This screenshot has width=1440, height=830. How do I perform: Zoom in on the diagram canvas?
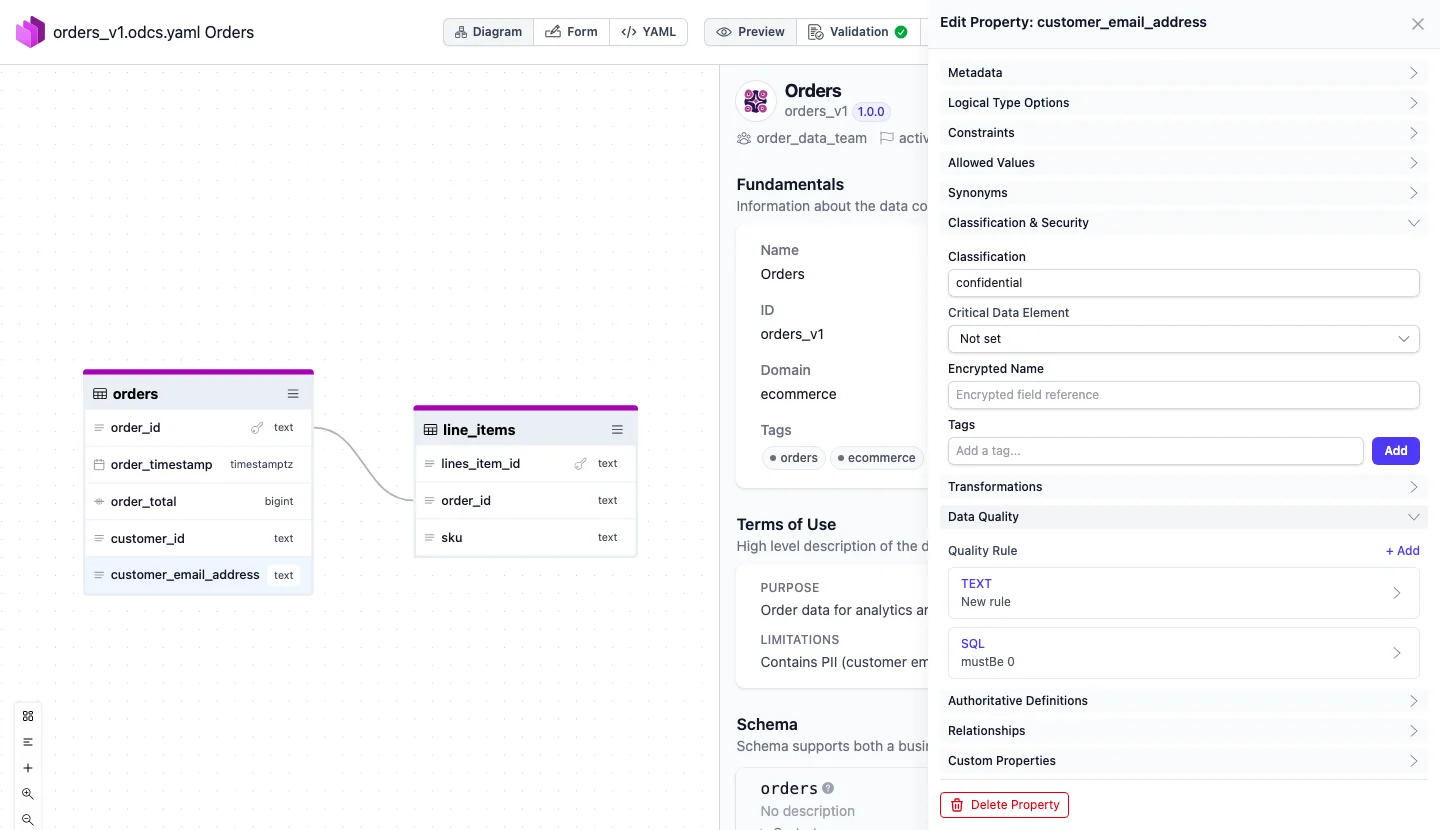tap(28, 794)
